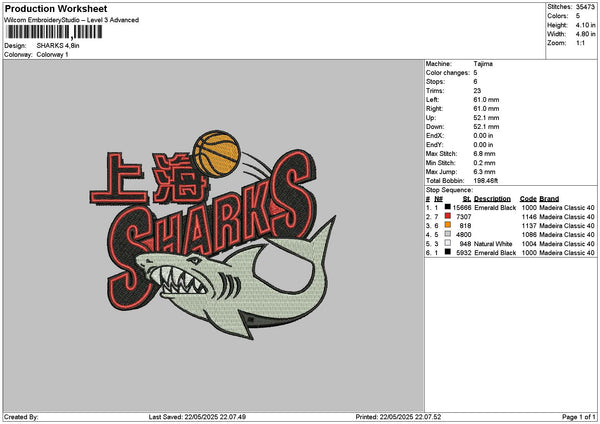The height and width of the screenshot is (424, 600).
Task: Click the Zoom value '1:1'
Action: pos(580,43)
